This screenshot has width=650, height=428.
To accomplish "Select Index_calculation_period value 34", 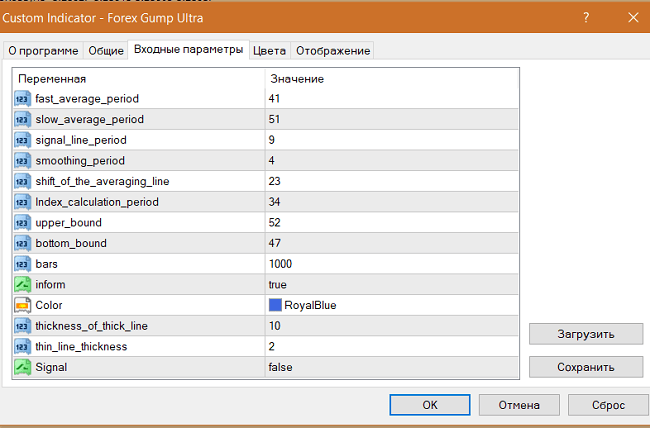I will 274,202.
